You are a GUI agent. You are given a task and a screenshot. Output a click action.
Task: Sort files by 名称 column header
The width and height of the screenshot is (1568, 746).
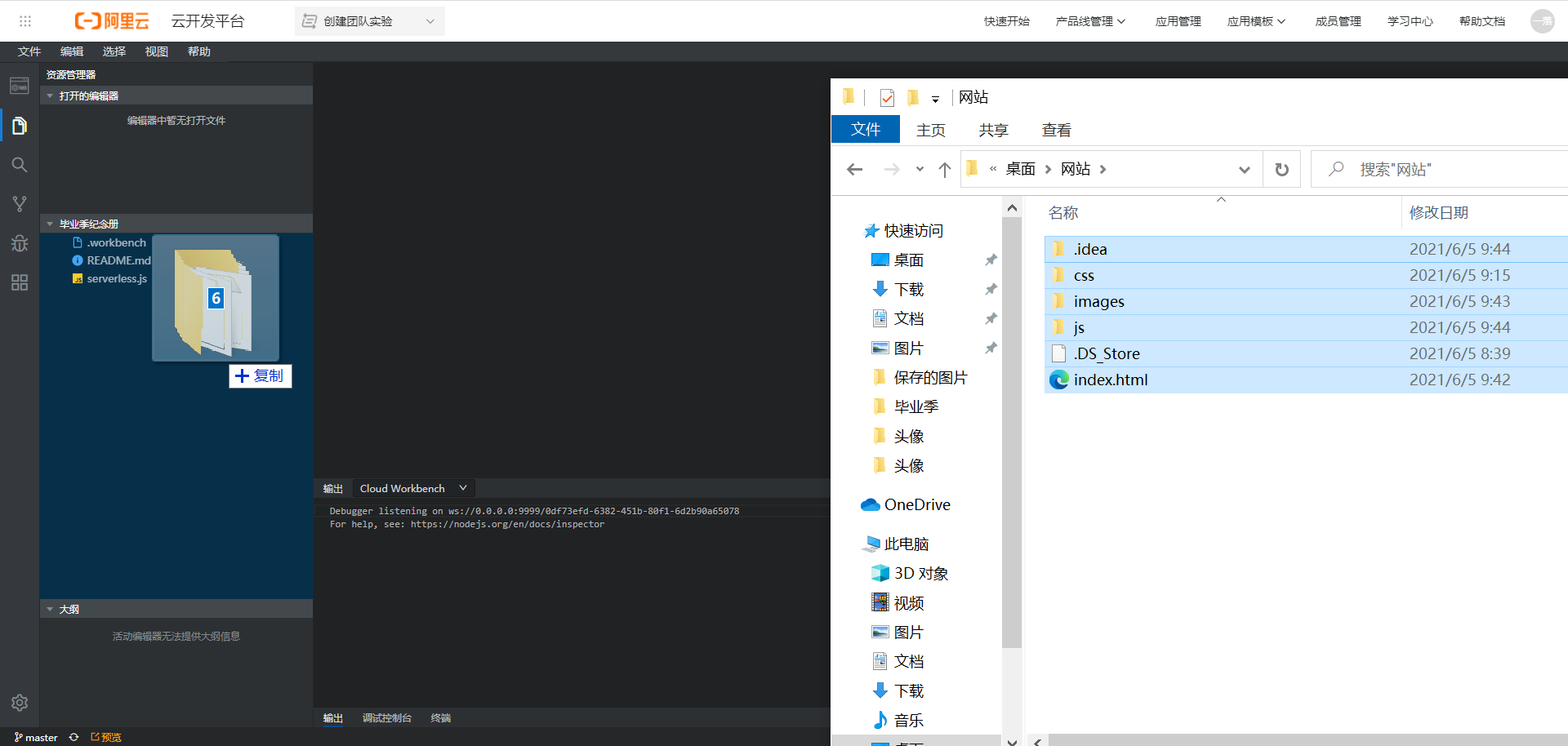(1063, 212)
